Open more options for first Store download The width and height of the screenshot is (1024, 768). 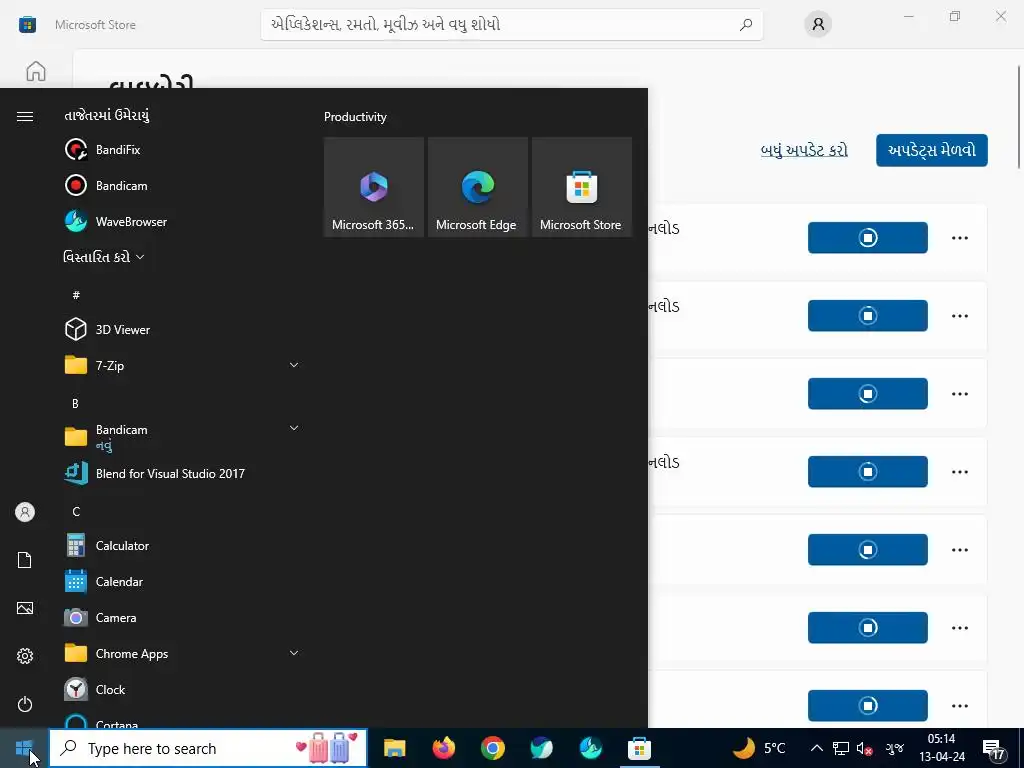959,238
